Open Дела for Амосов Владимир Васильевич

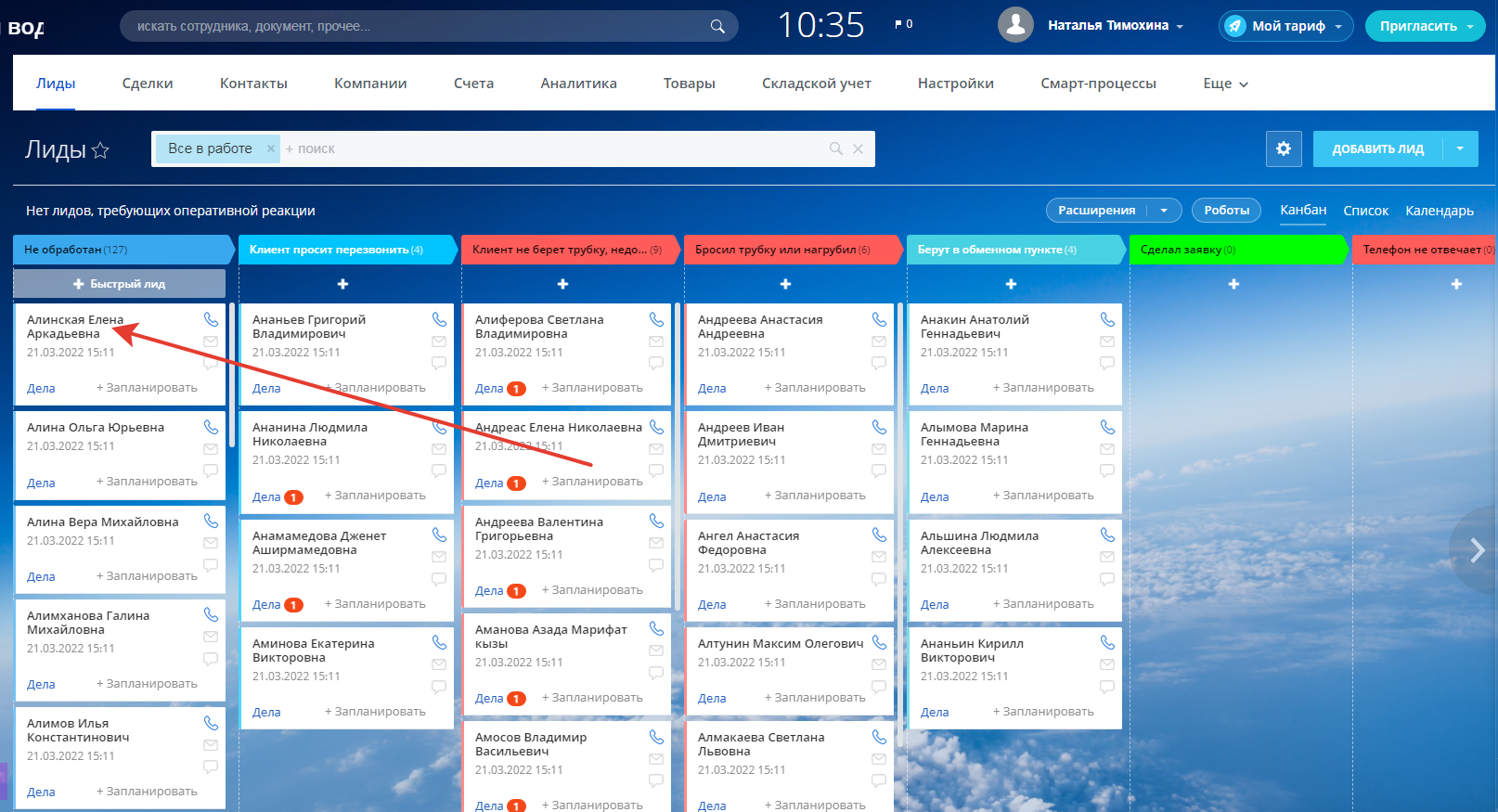pyautogui.click(x=489, y=806)
